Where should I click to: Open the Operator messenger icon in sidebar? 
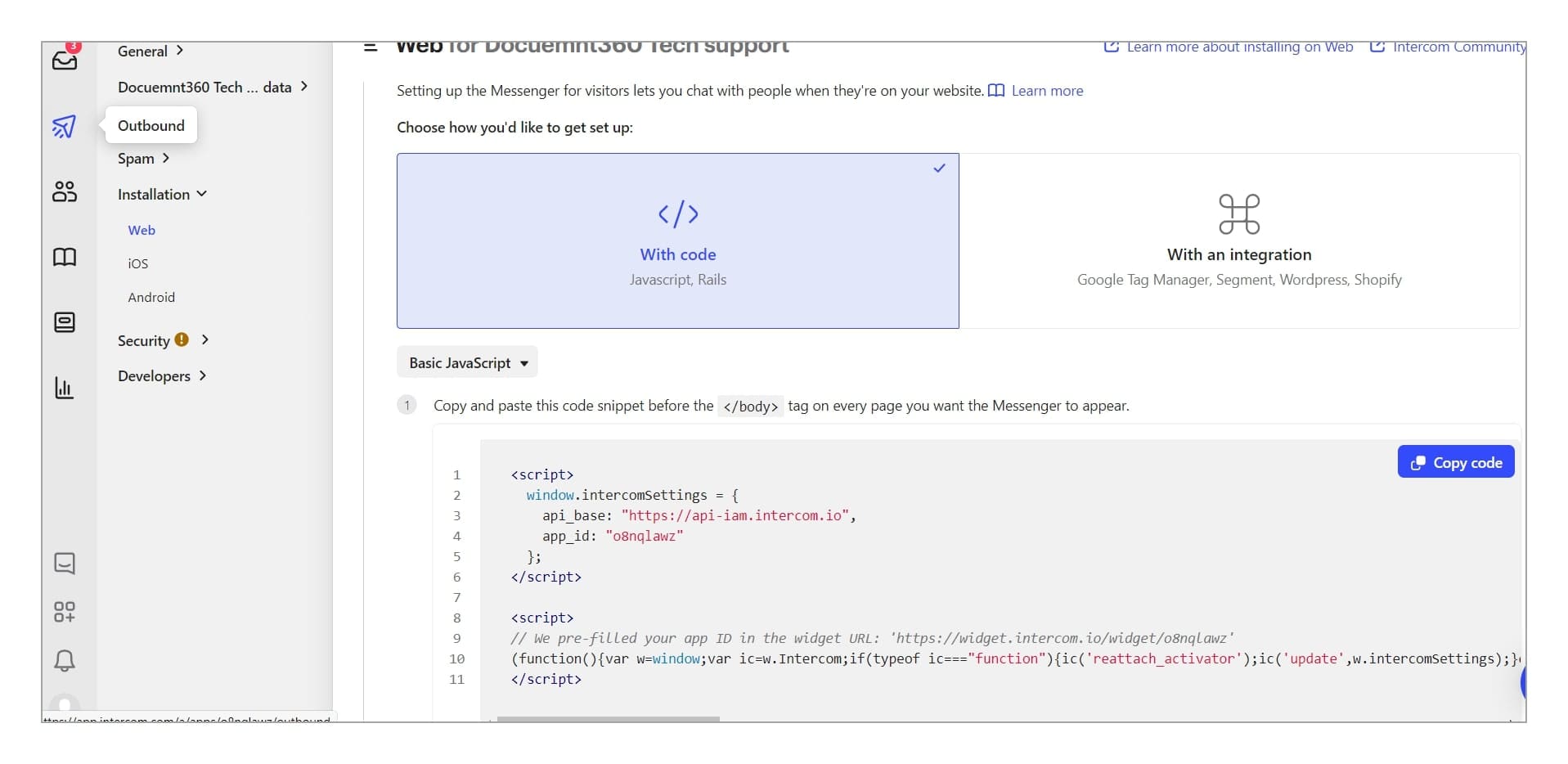65,322
